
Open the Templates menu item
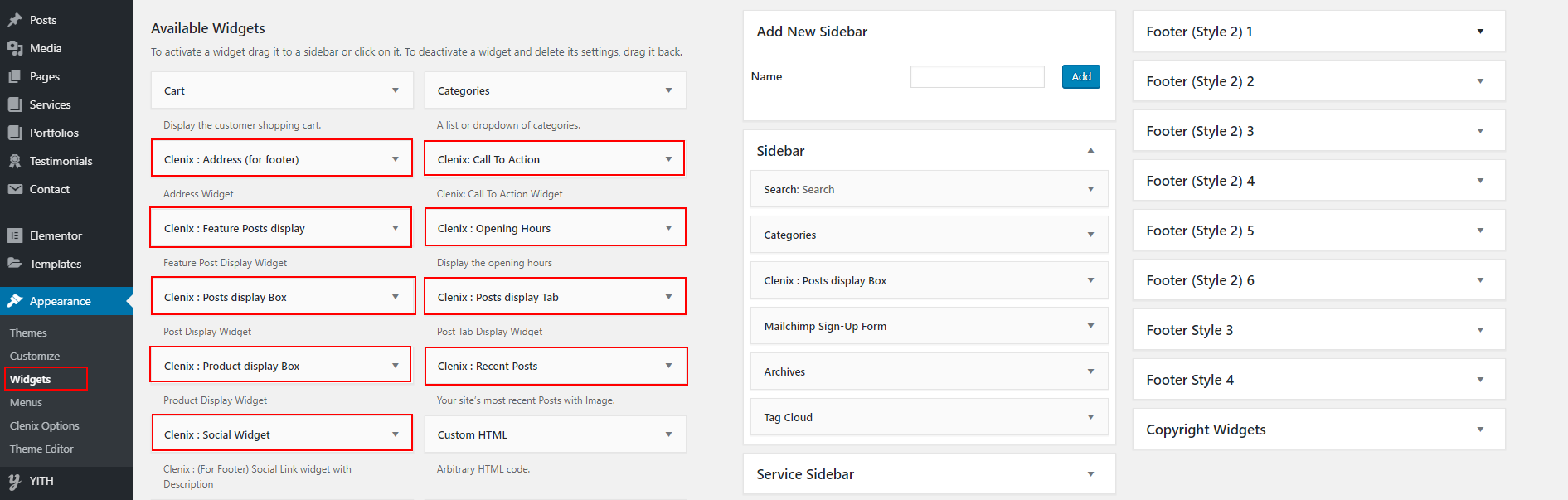pos(56,264)
